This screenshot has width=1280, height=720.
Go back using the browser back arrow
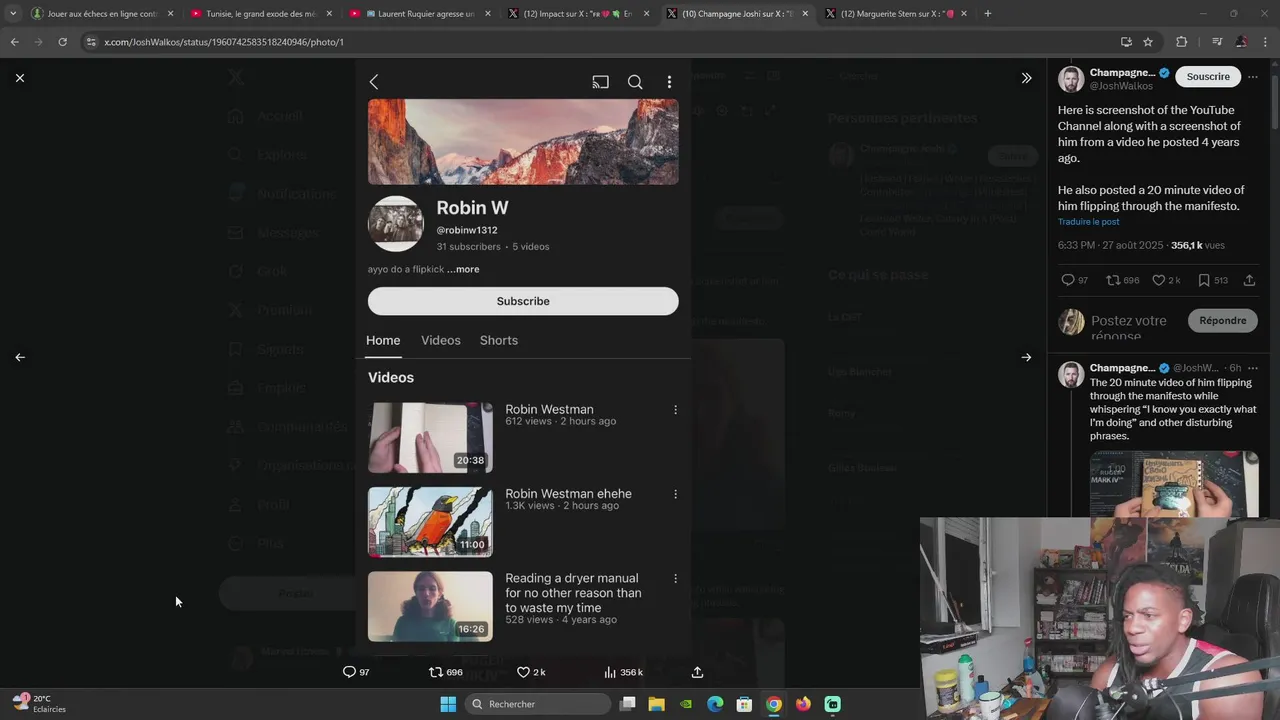(x=14, y=42)
